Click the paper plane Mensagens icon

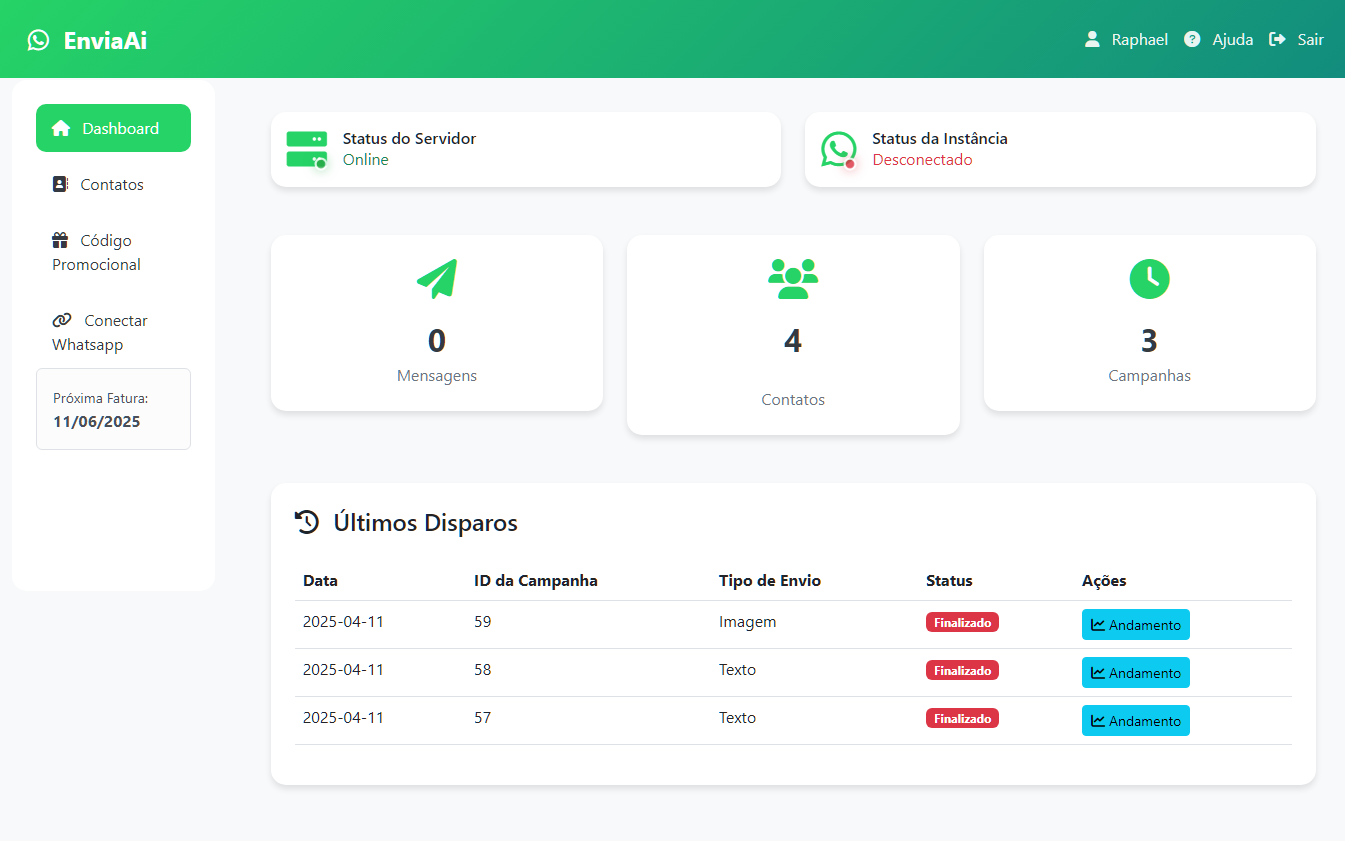click(437, 279)
